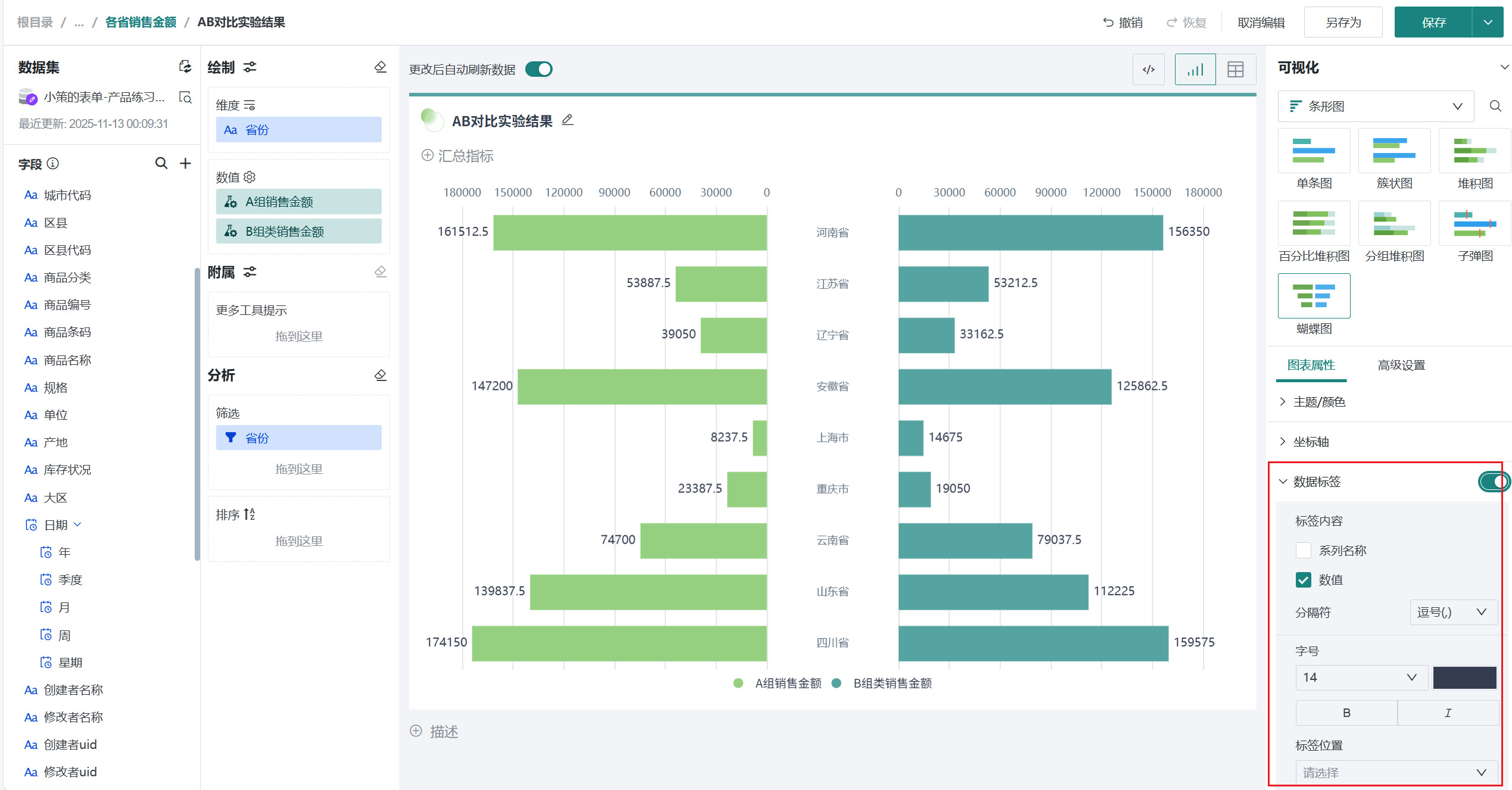Open the 条形图 chart type dropdown
This screenshot has height=790, width=1512.
[x=1375, y=107]
